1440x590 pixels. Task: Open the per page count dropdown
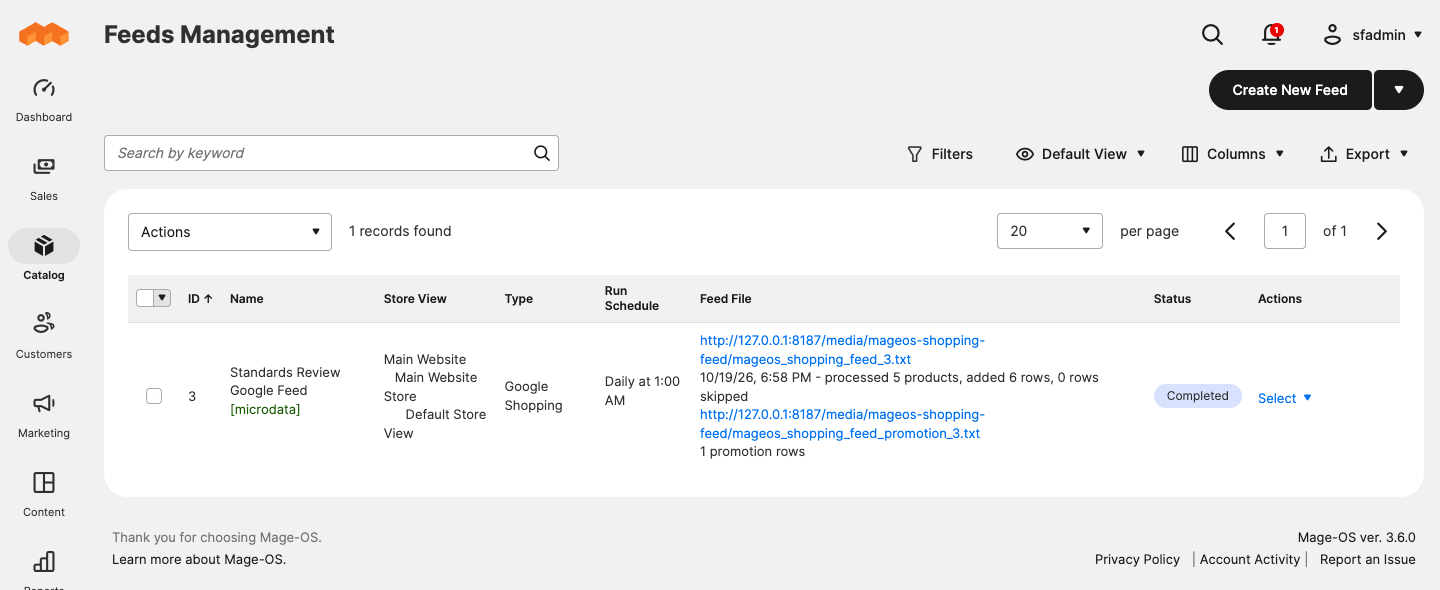point(1050,231)
